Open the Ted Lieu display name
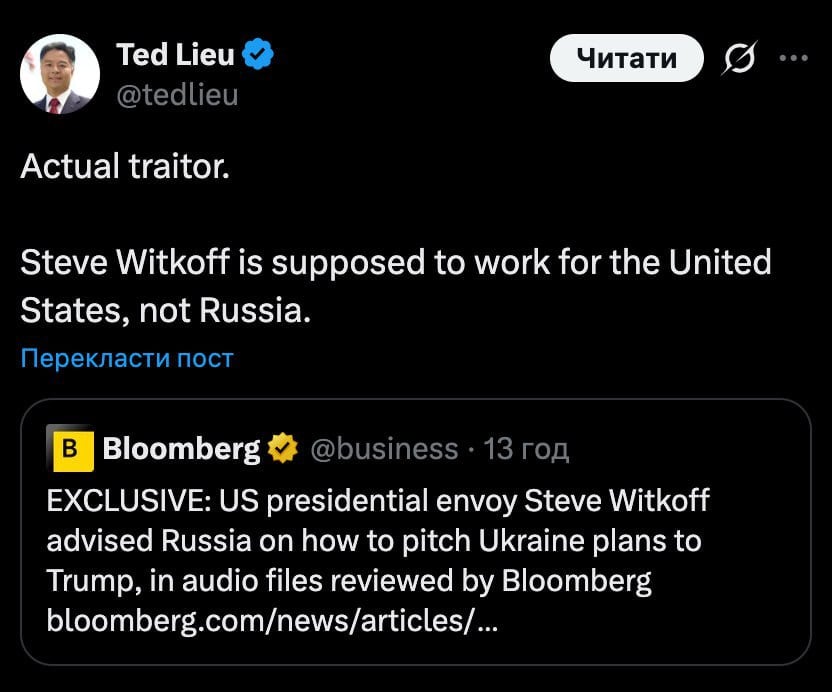This screenshot has height=692, width=832. click(x=175, y=55)
